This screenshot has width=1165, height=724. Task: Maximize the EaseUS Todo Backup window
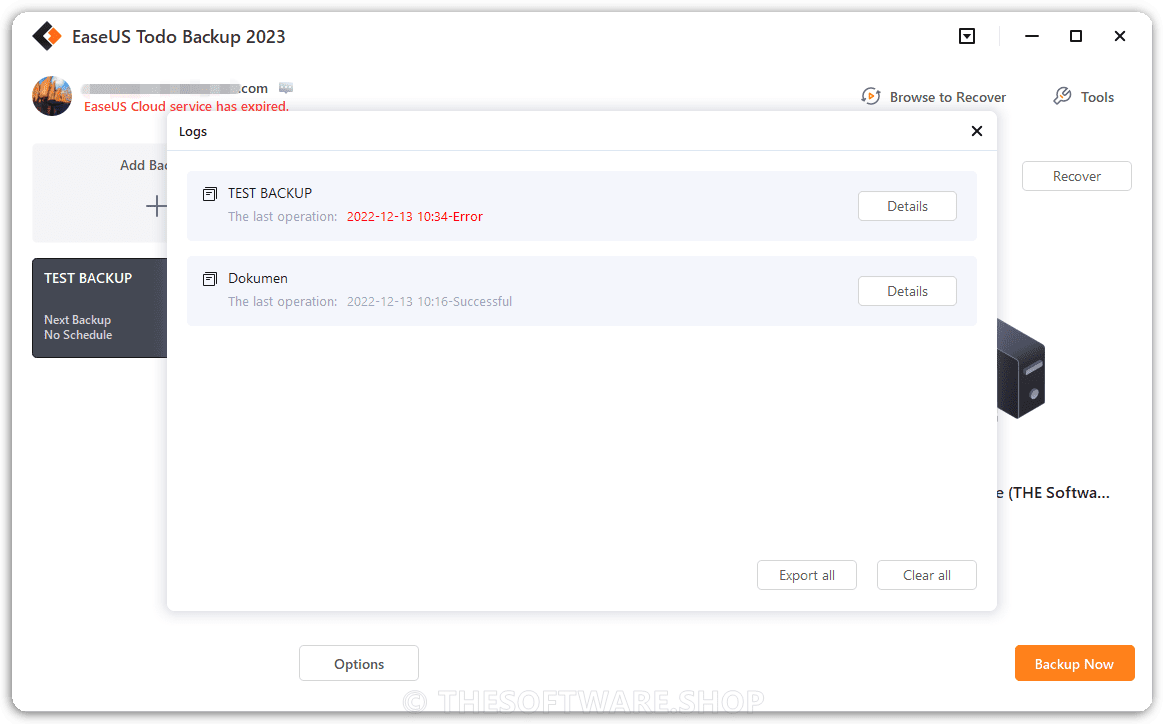1075,36
